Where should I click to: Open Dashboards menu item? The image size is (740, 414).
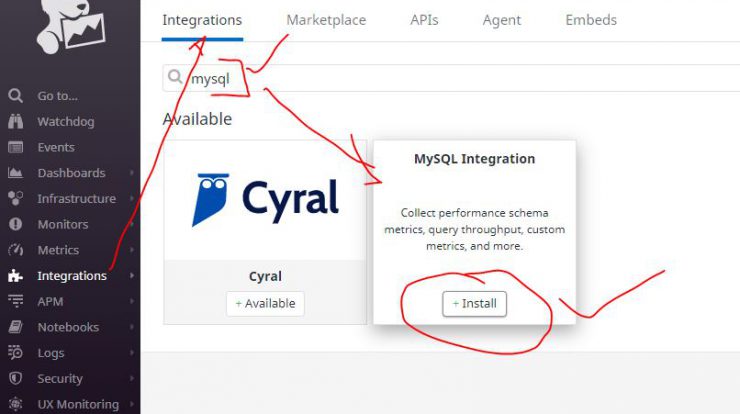(x=71, y=173)
